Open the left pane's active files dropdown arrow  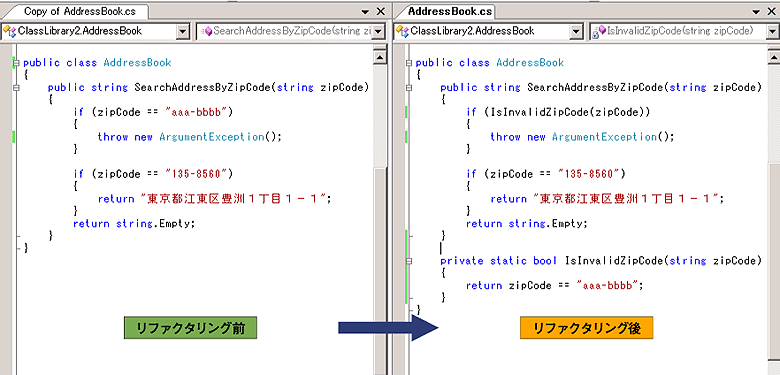pyautogui.click(x=366, y=11)
